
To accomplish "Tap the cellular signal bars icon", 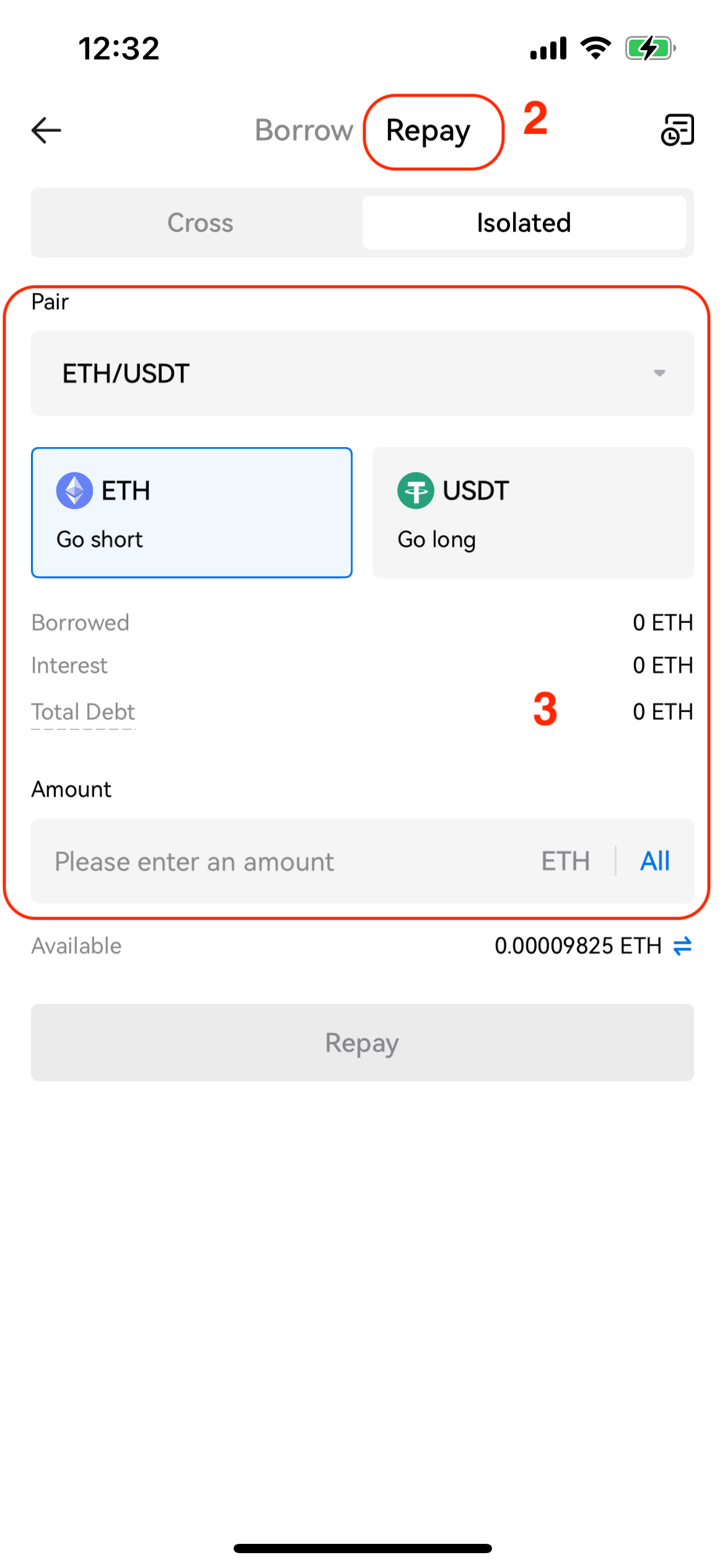I will tap(548, 48).
